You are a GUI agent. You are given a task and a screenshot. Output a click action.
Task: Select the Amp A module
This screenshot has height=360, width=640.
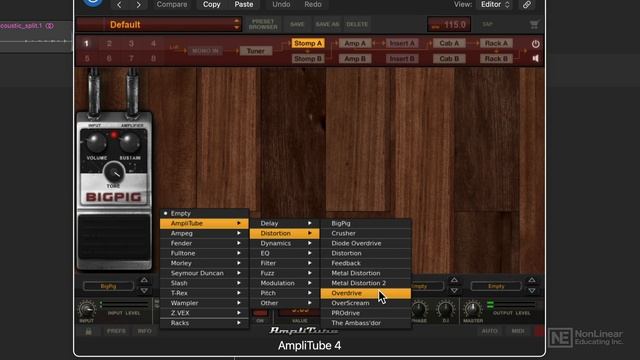tap(355, 43)
